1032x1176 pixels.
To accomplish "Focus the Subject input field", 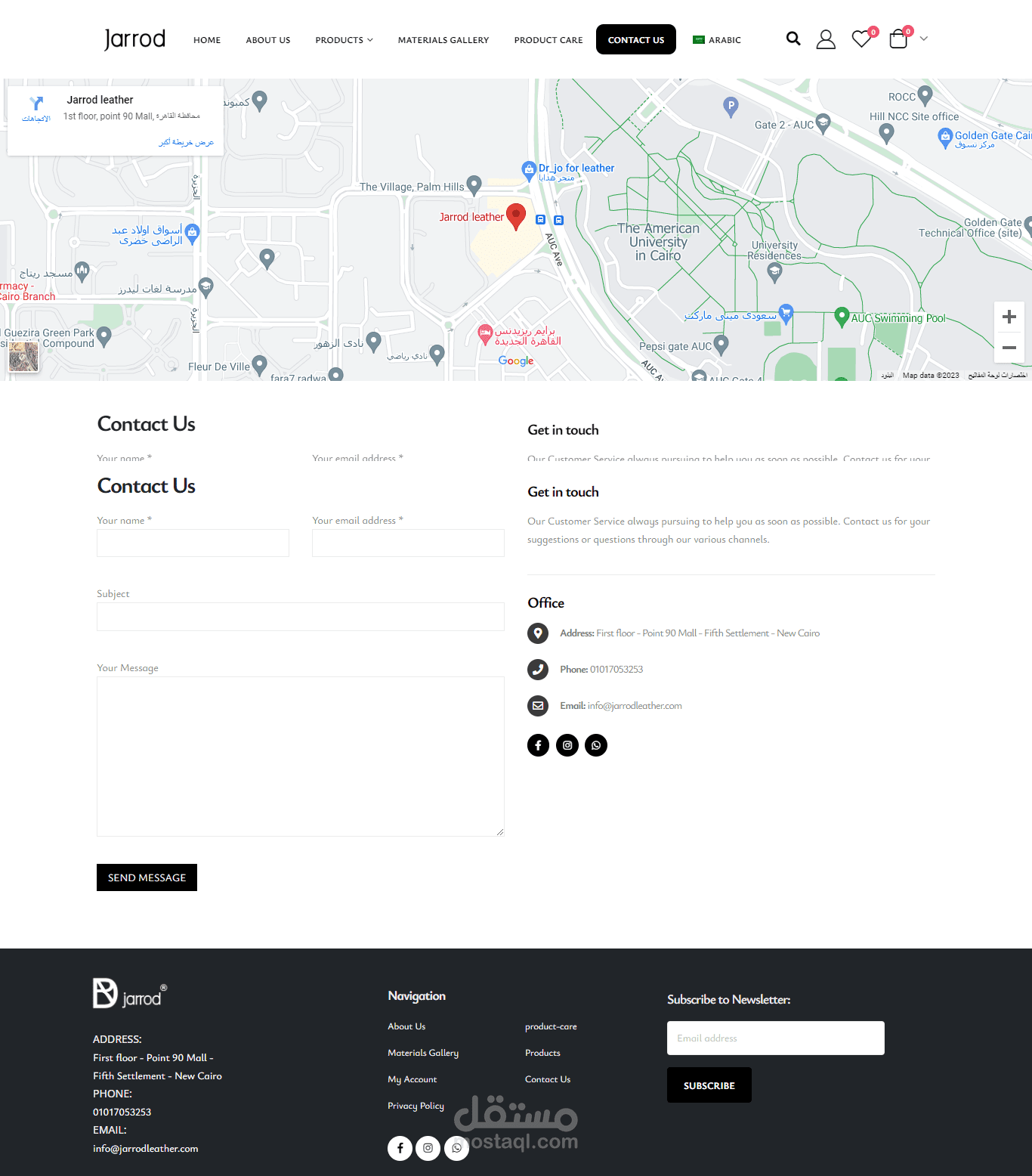I will [x=301, y=617].
